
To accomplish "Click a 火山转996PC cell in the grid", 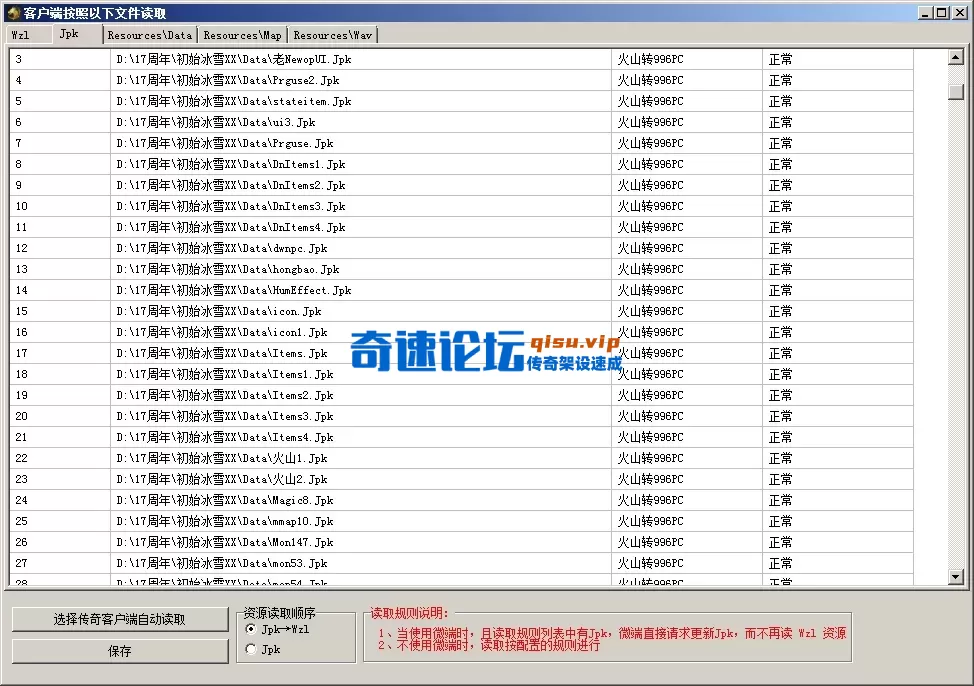I will click(x=651, y=58).
